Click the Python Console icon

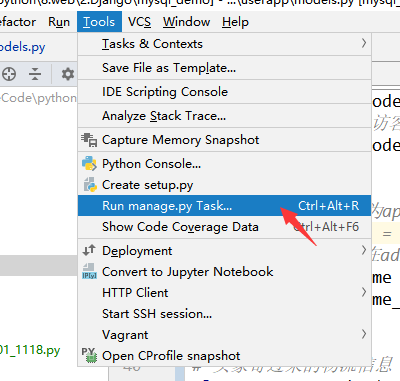tap(89, 164)
